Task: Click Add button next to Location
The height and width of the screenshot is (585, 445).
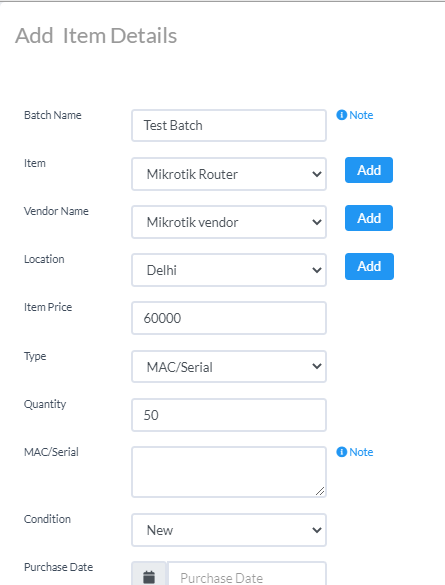Action: pos(369,266)
